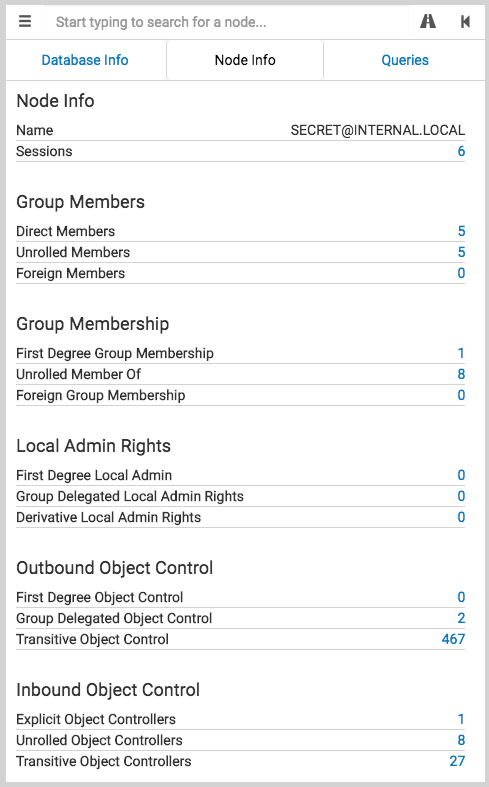Click the pathfinding road icon
Screen dimensions: 489x787
point(428,22)
